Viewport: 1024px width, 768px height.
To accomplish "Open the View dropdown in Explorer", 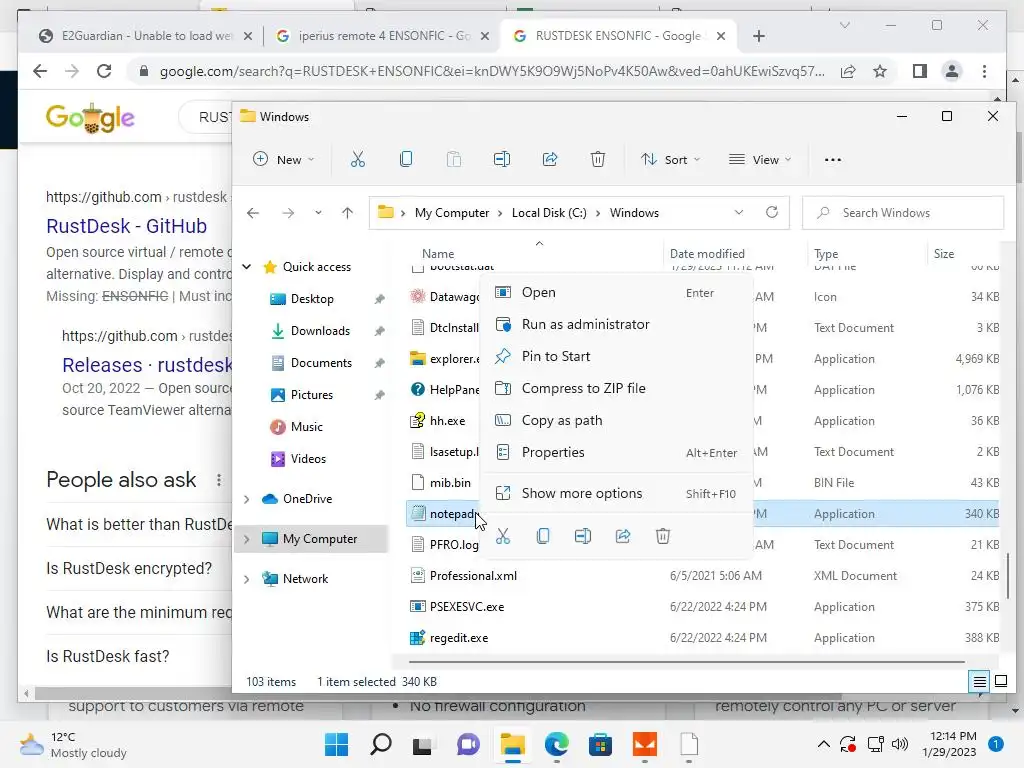I will click(x=760, y=159).
